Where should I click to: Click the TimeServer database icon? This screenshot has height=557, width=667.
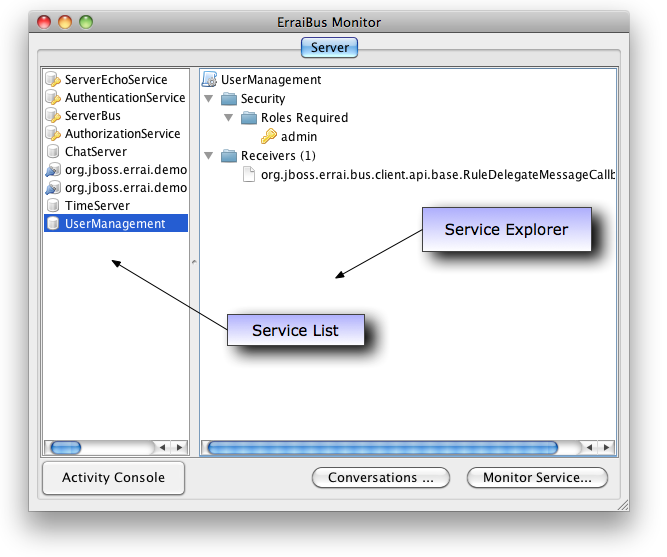pos(53,206)
